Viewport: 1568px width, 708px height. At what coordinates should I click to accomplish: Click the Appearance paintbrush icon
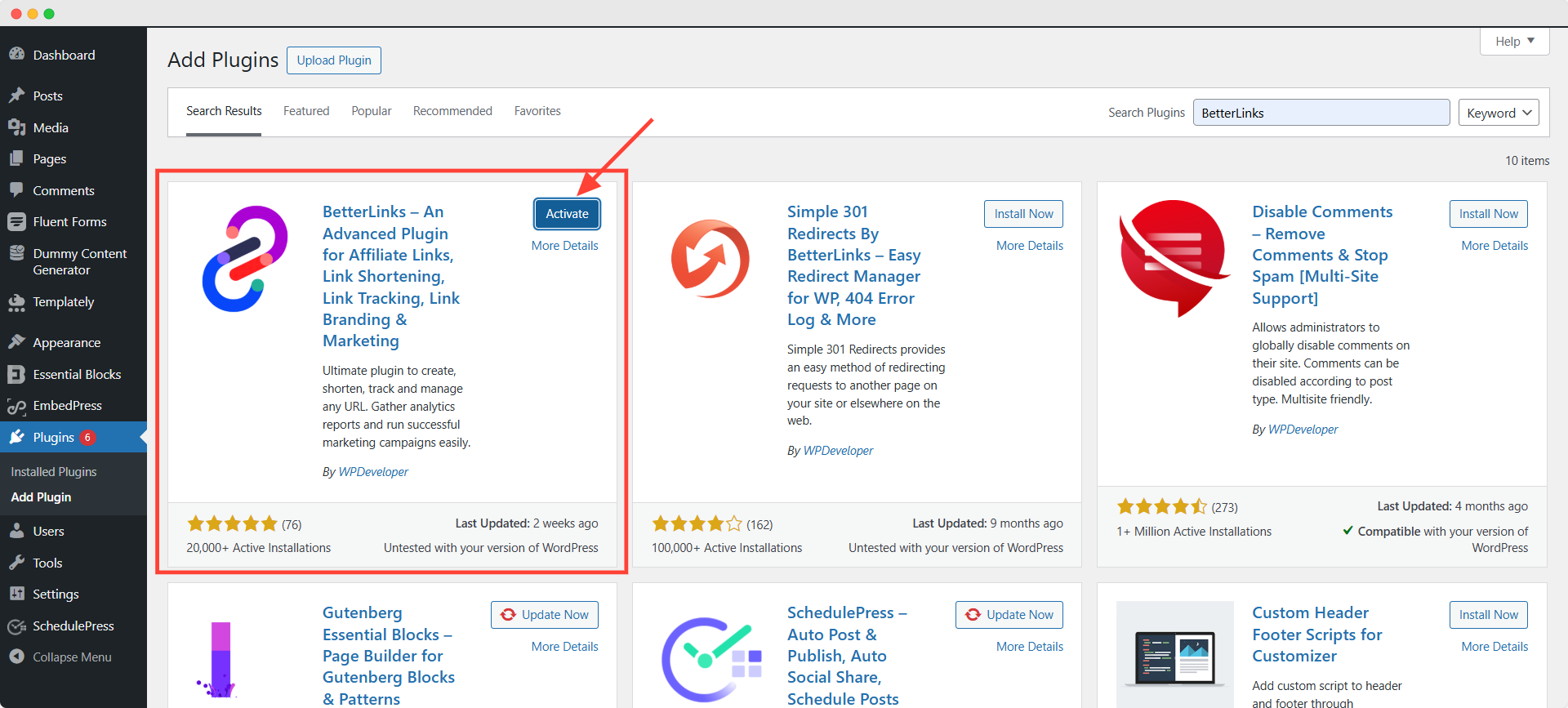point(16,342)
